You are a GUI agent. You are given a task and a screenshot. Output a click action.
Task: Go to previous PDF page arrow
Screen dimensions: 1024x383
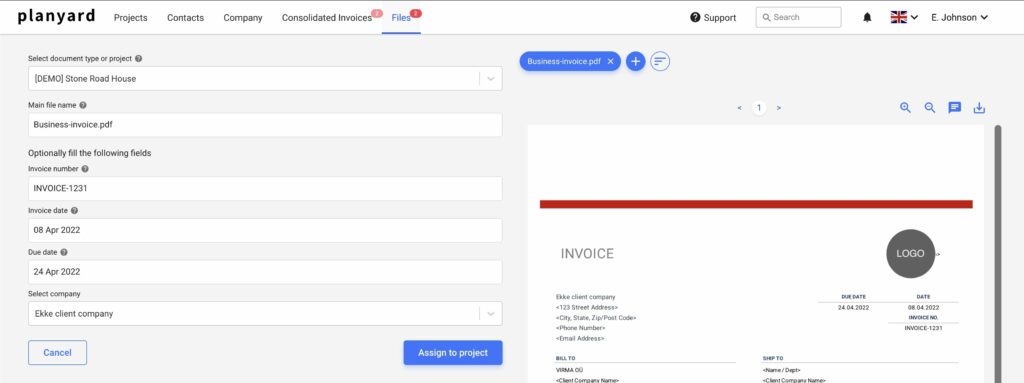point(739,108)
